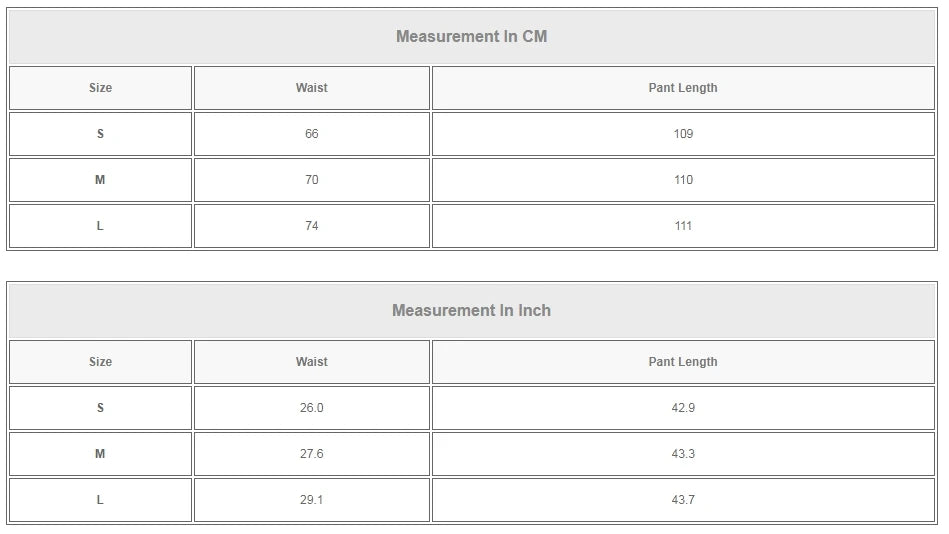949x534 pixels.
Task: Click the 29.1 inch waist cell
Action: point(311,500)
